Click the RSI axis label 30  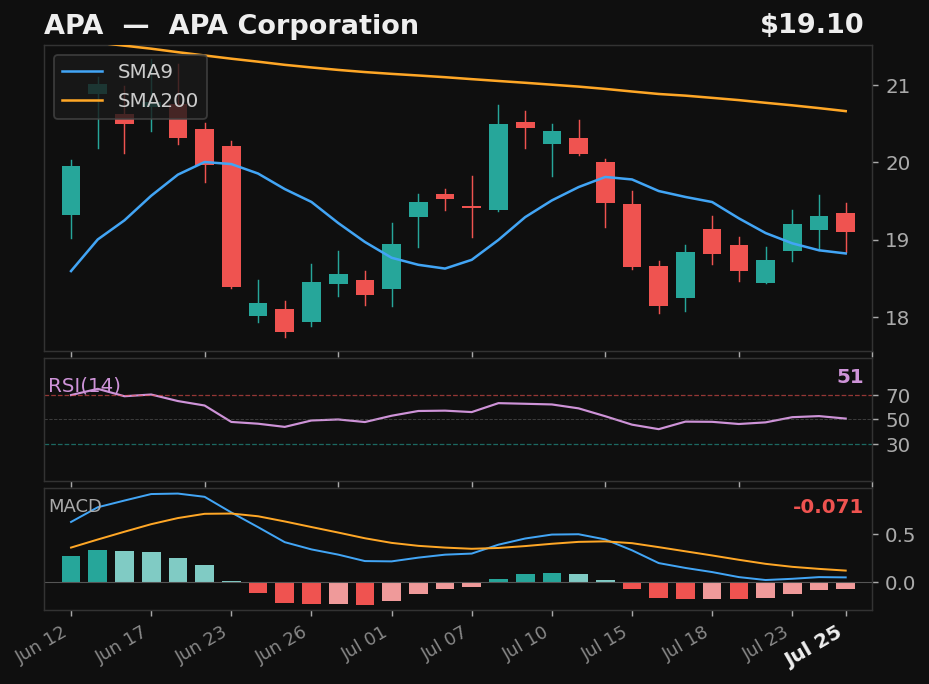pyautogui.click(x=898, y=445)
